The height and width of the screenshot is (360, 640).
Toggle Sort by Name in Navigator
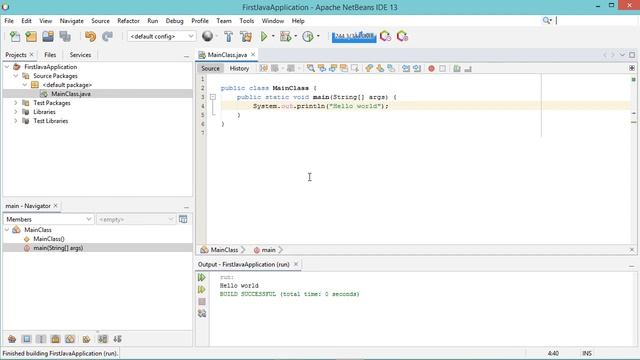click(103, 339)
